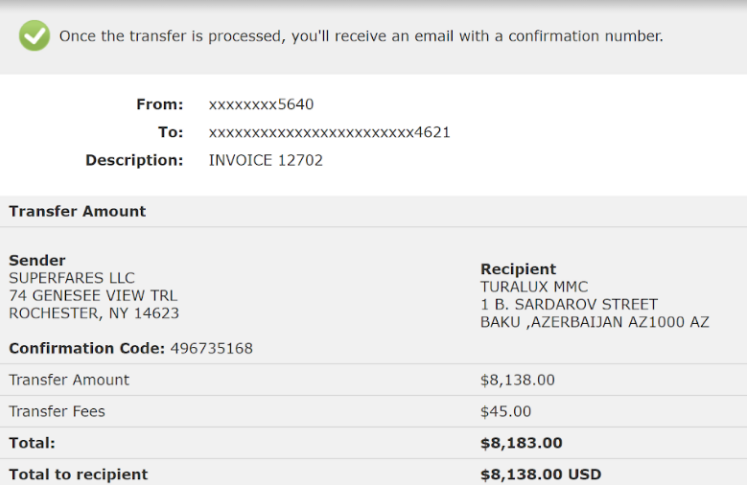The width and height of the screenshot is (747, 485).
Task: Select the $8,183.00 total value
Action: [x=521, y=443]
